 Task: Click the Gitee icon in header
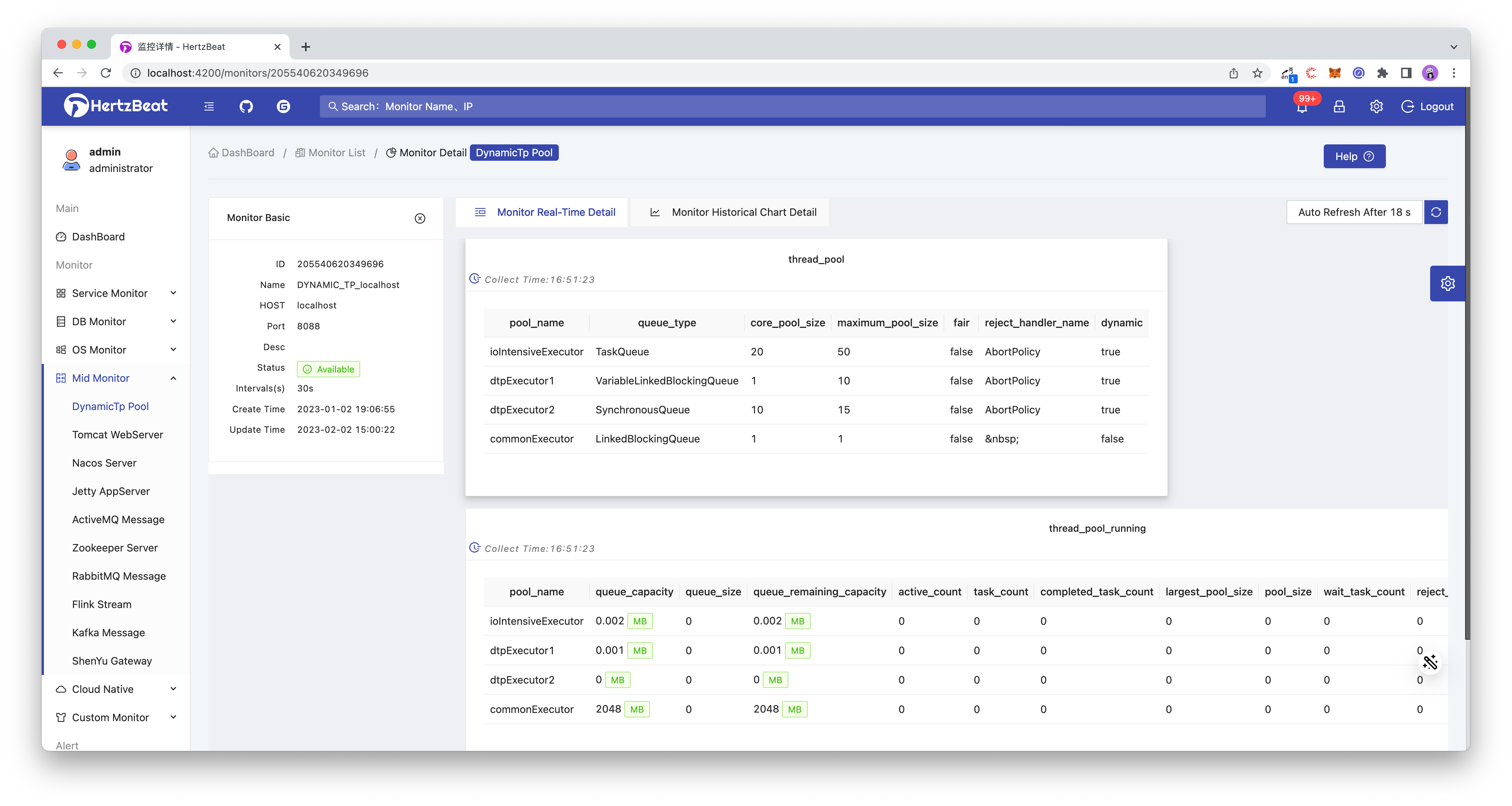(x=283, y=106)
